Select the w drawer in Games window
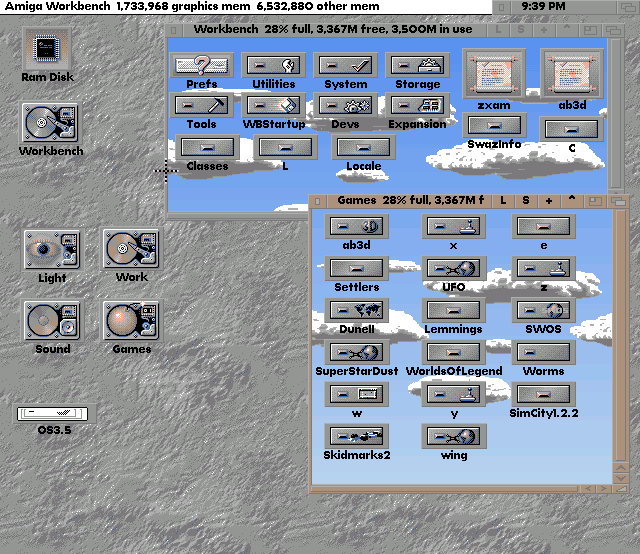 (357, 394)
